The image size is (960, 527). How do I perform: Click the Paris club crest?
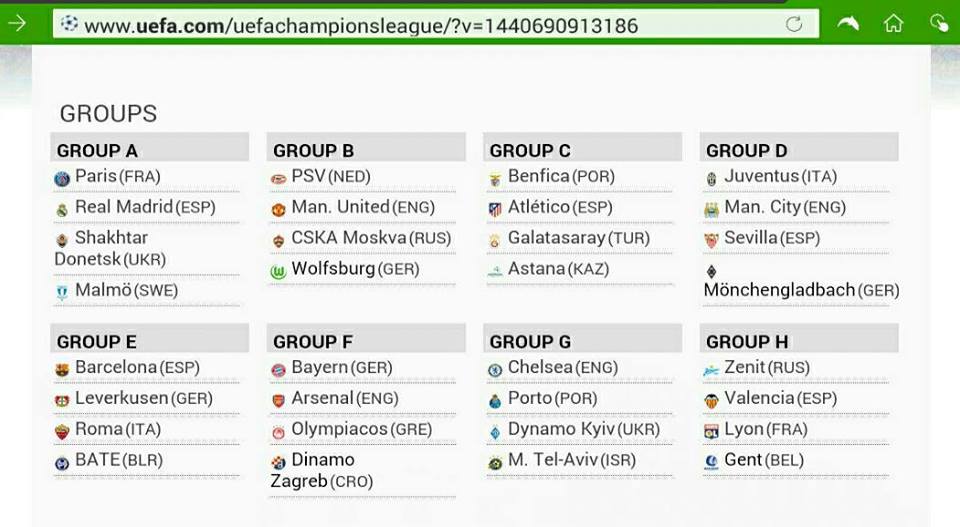[62, 179]
